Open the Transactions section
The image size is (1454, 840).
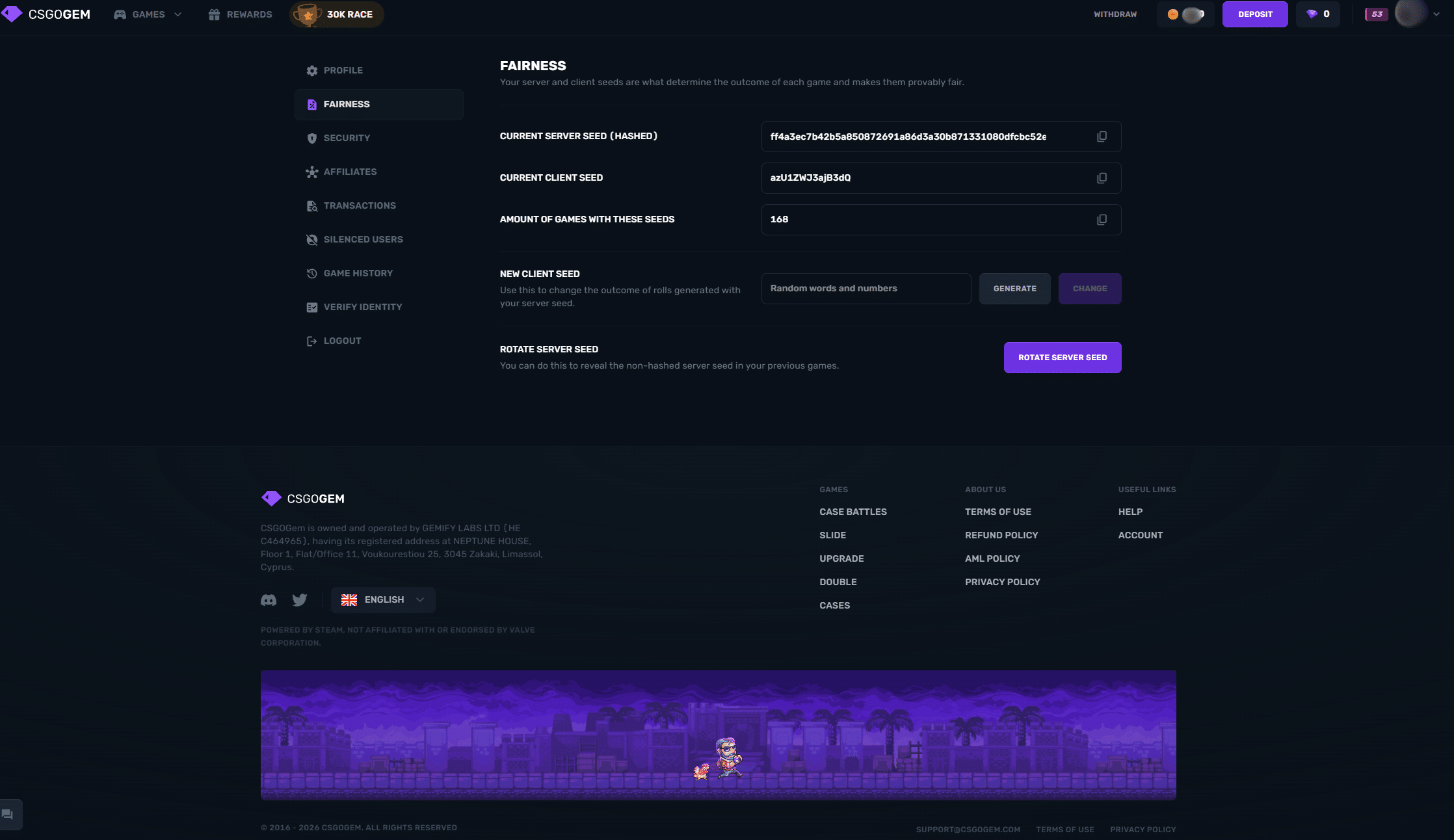[x=379, y=205]
